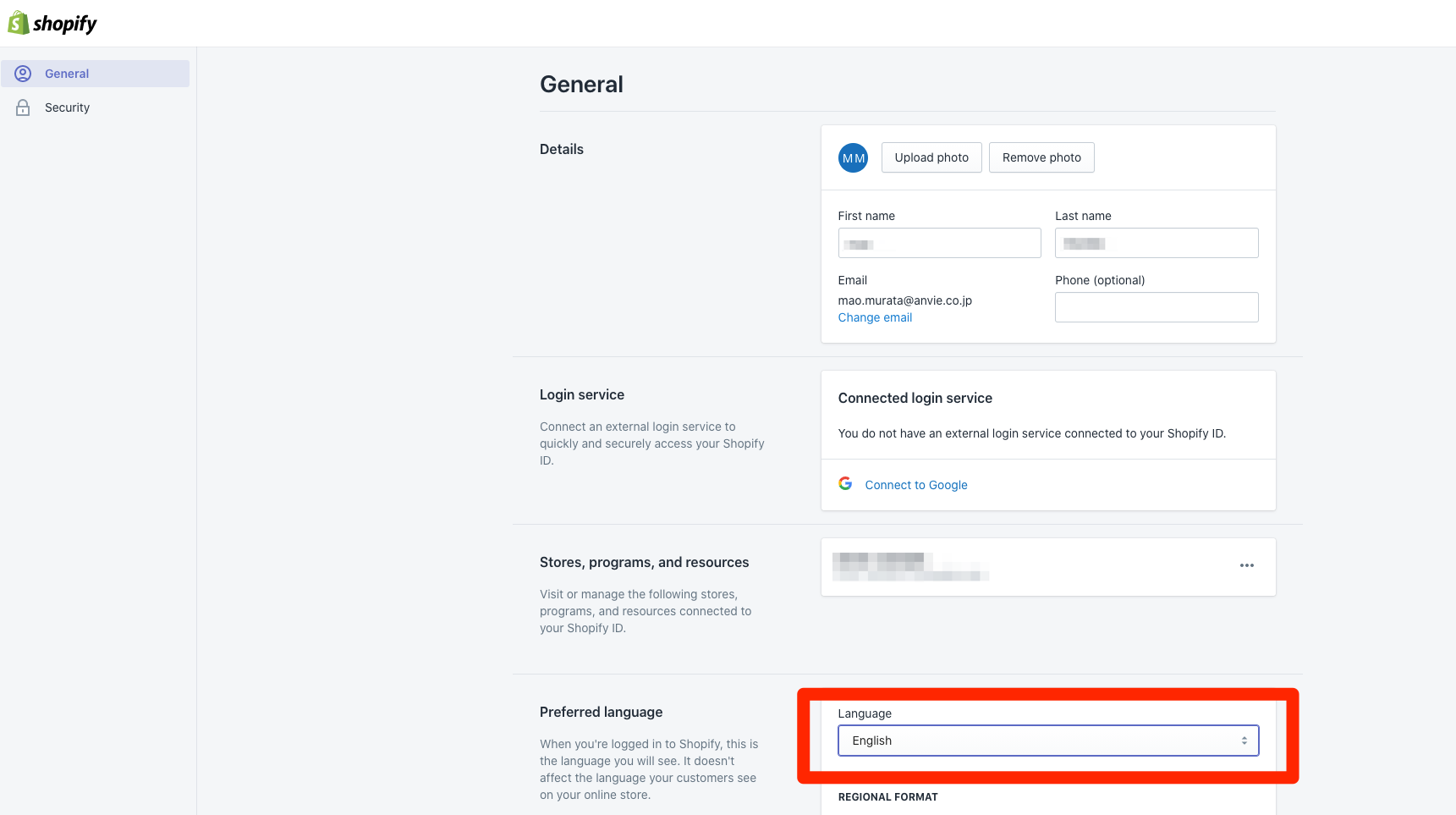Click the Upload photo button

[x=931, y=157]
